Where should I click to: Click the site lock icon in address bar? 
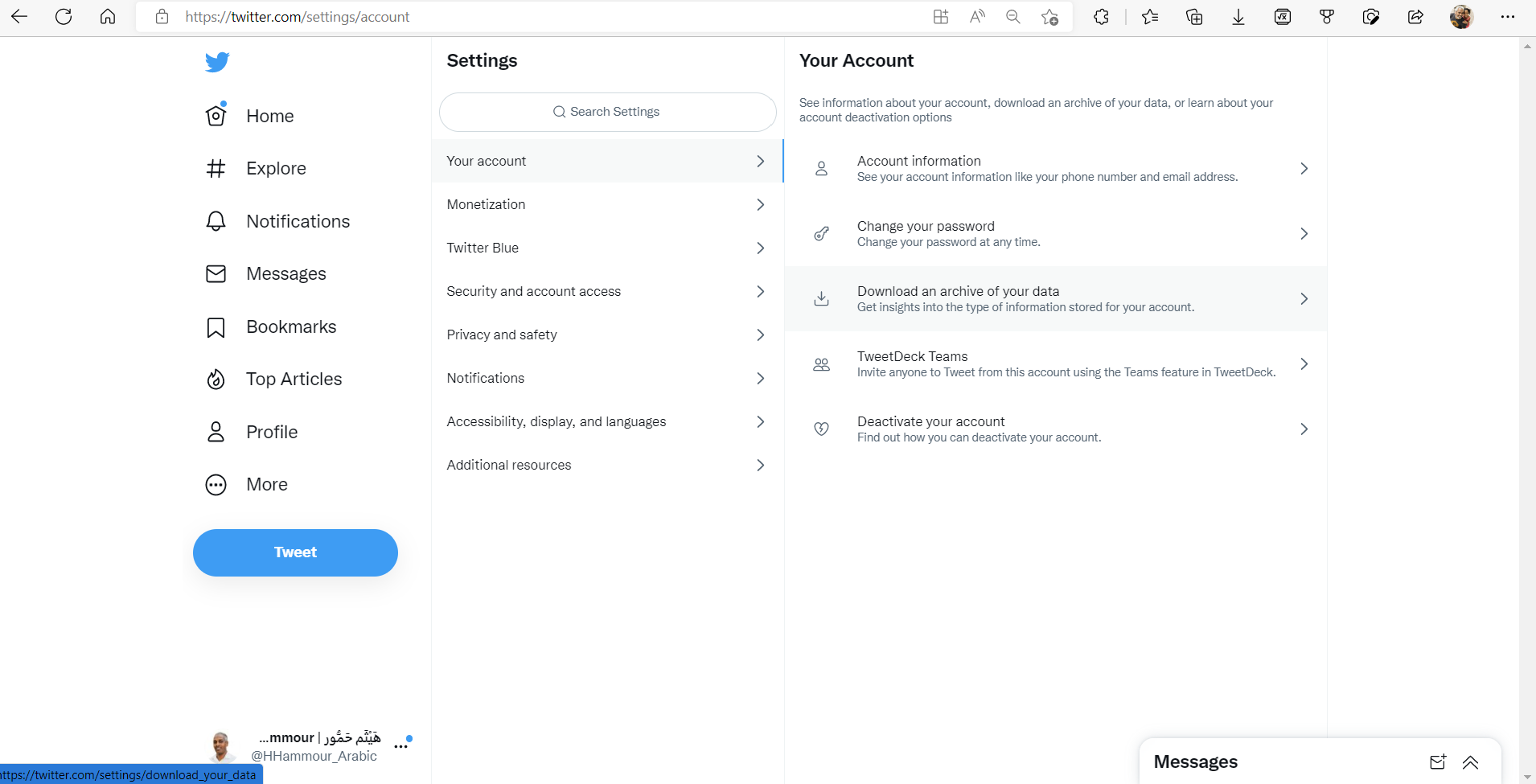click(162, 17)
